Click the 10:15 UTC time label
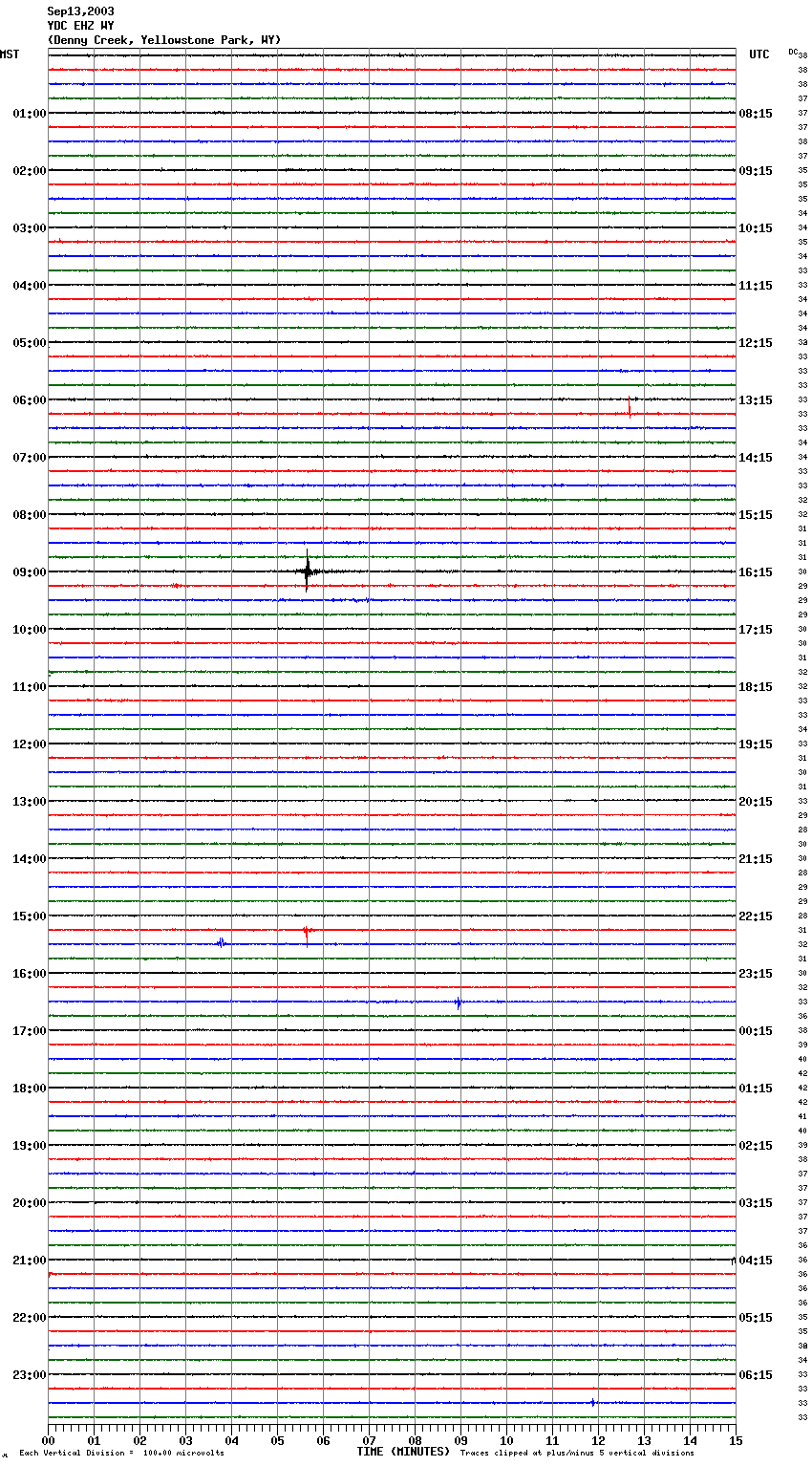Screen dimensions: 812x1466 pos(756,228)
